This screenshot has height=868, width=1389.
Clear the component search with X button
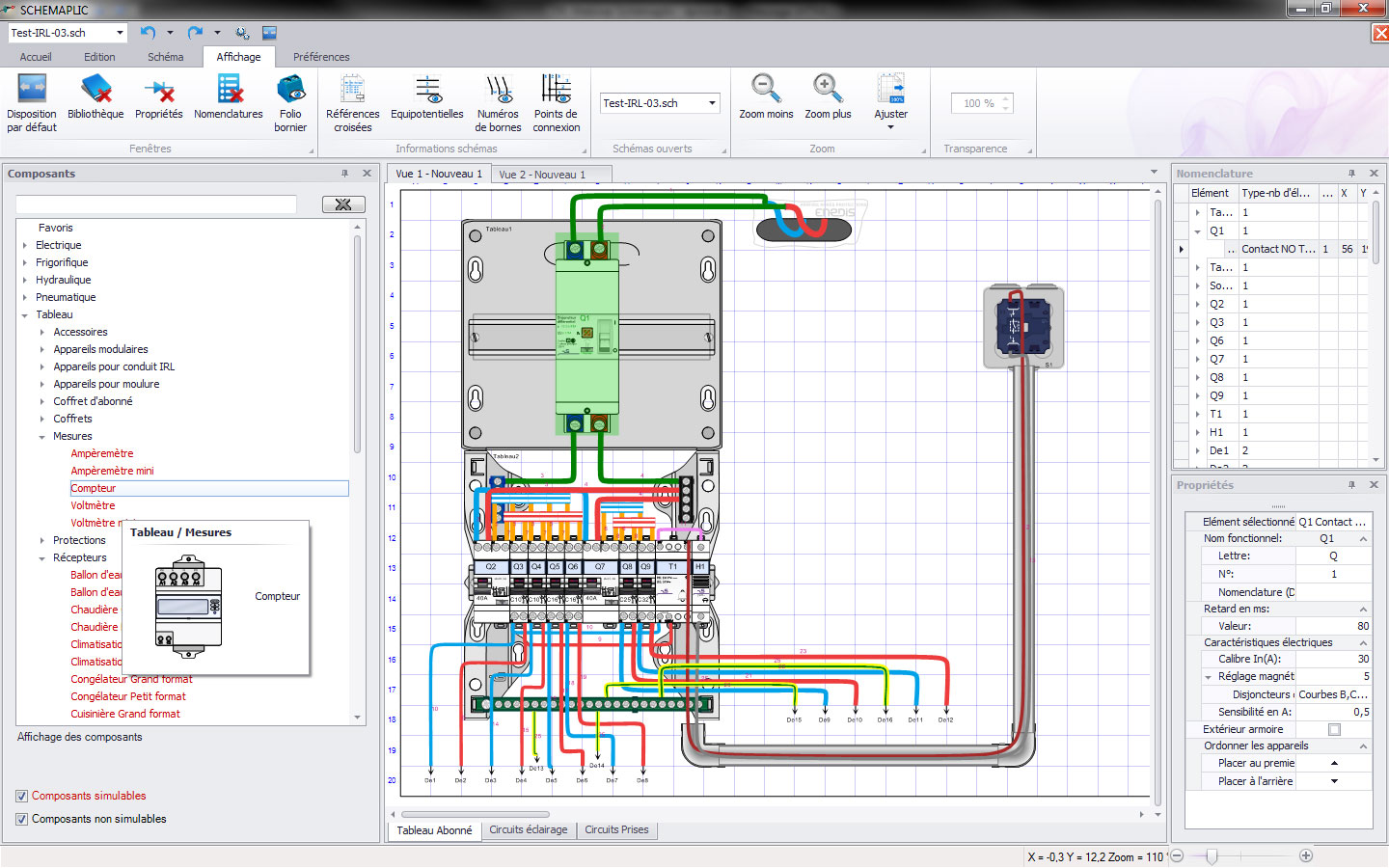click(343, 204)
